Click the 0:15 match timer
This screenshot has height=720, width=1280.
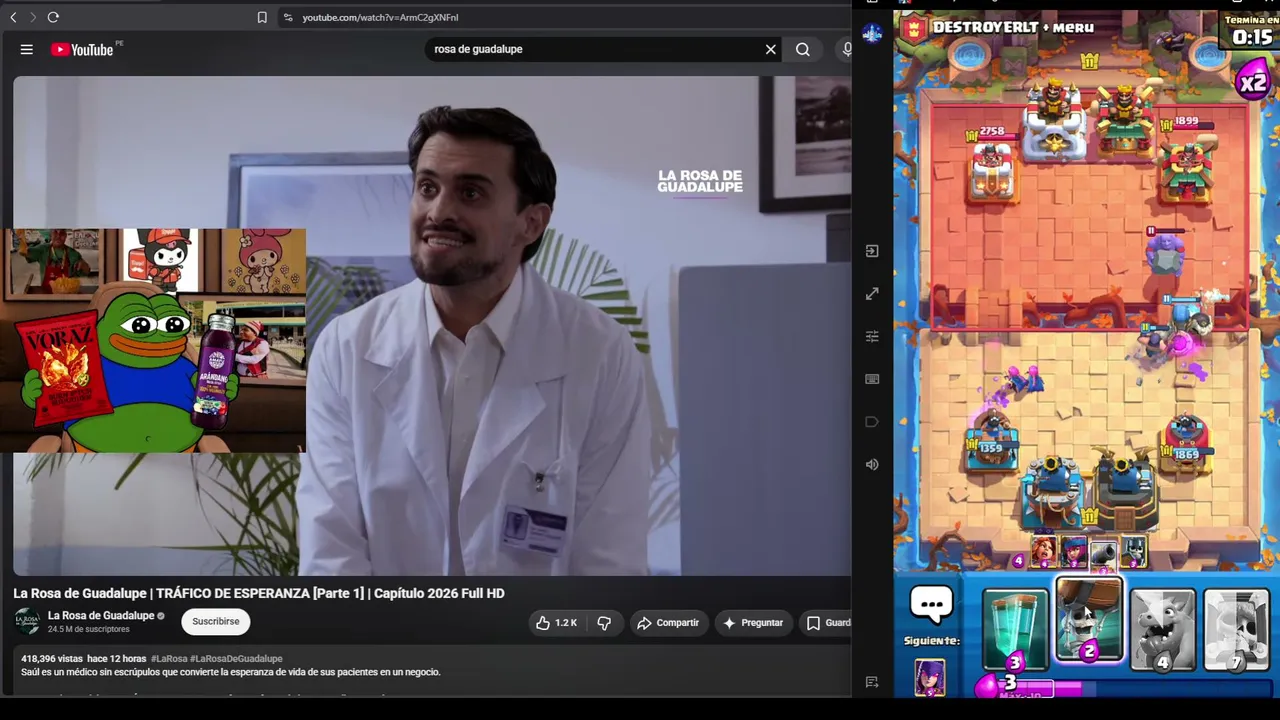coord(1252,36)
